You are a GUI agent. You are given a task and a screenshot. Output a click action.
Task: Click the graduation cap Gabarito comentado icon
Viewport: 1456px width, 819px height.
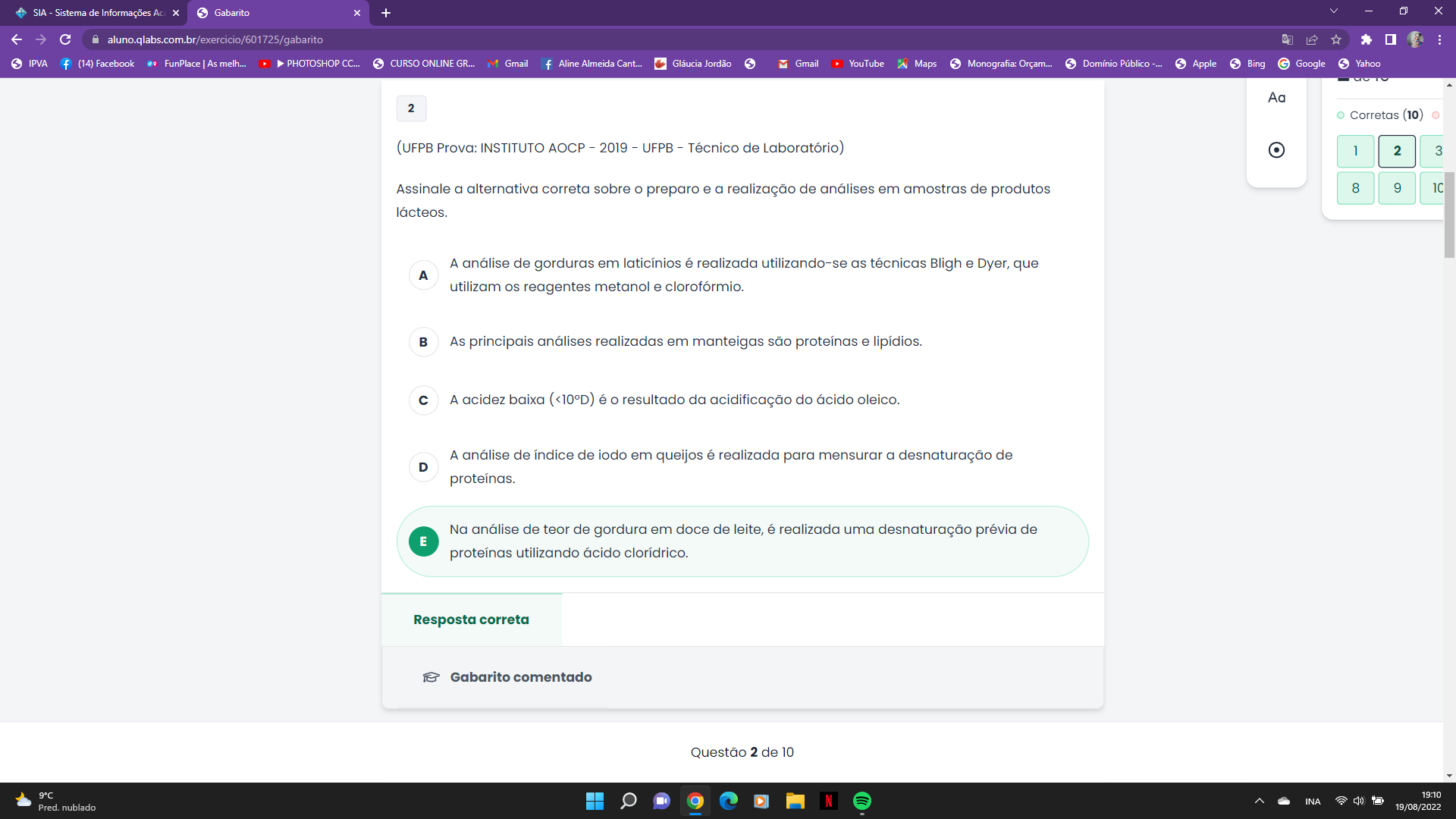click(x=431, y=677)
